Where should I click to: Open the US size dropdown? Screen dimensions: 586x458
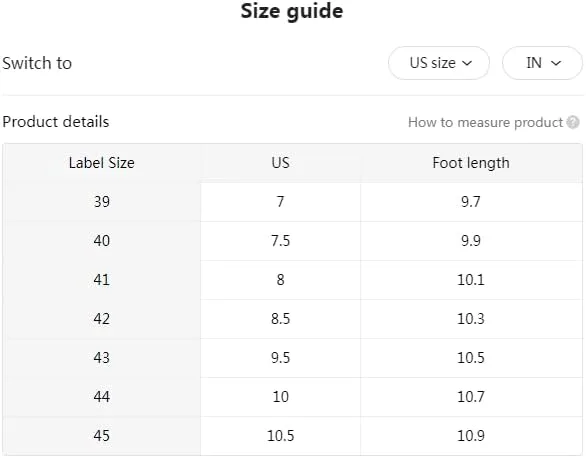click(439, 63)
